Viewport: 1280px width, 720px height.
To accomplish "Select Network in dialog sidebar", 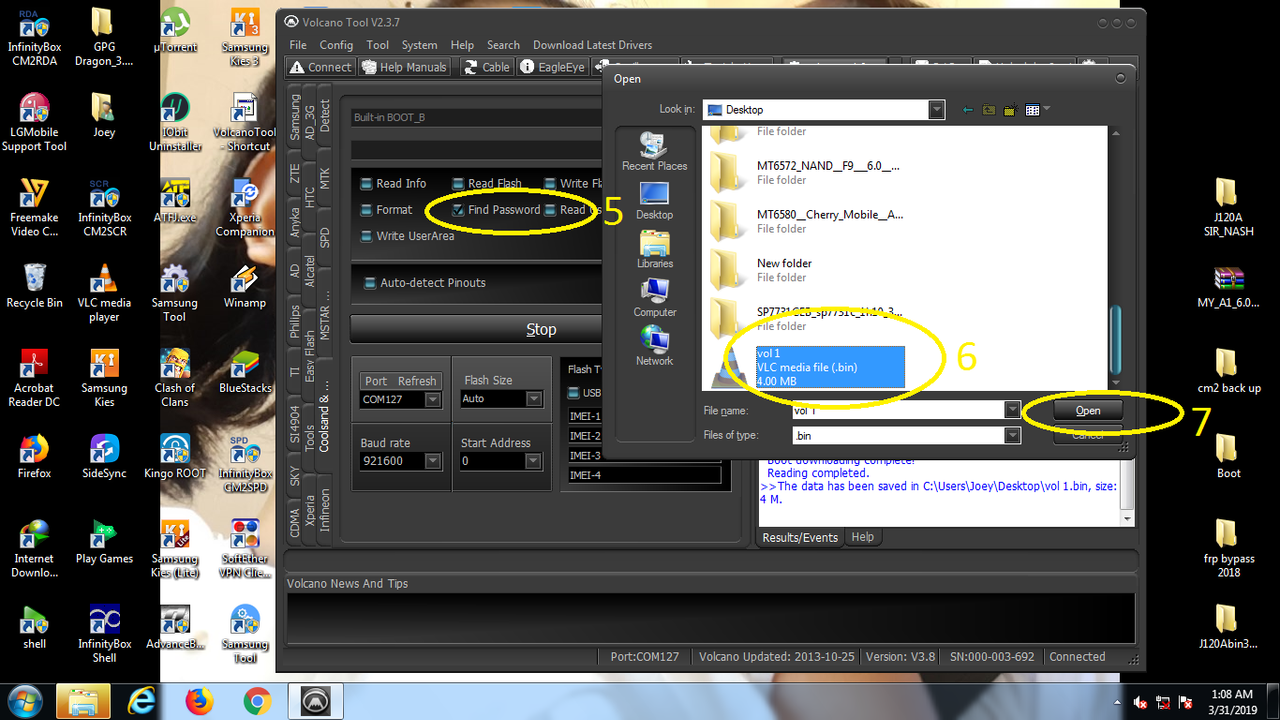I will [x=654, y=346].
